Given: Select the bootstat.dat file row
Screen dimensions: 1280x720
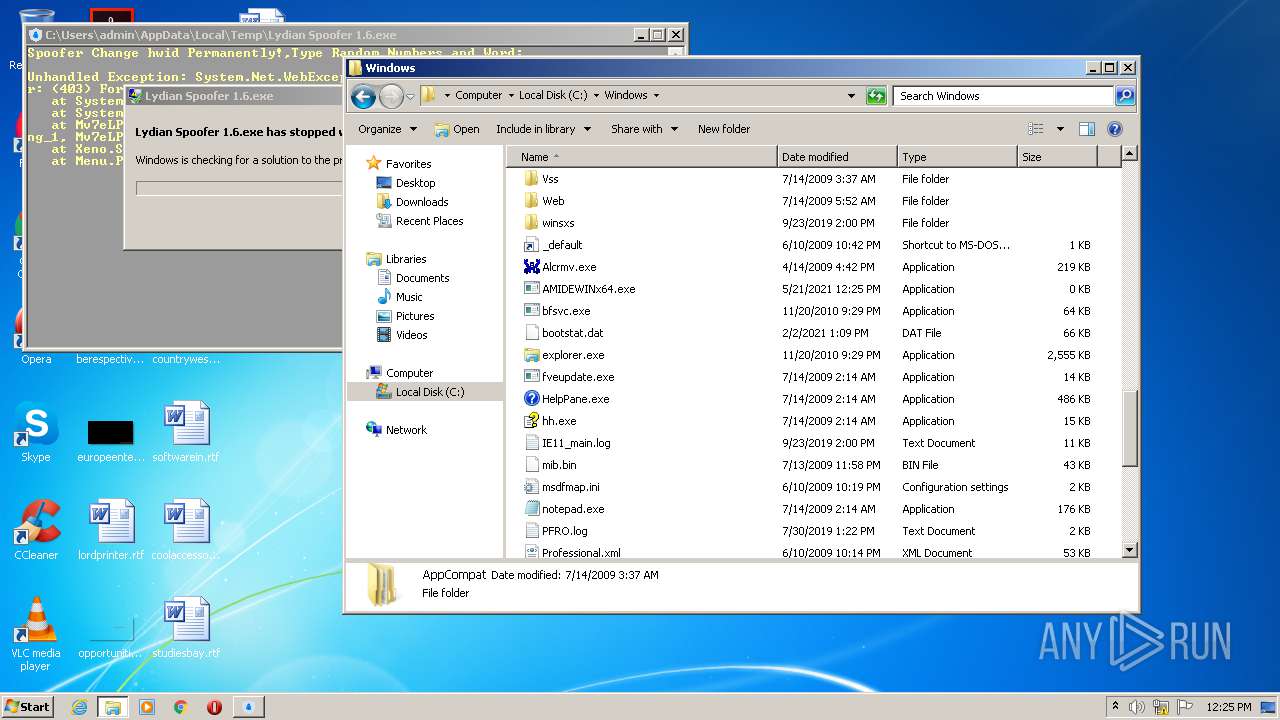Looking at the screenshot, I should tap(813, 333).
